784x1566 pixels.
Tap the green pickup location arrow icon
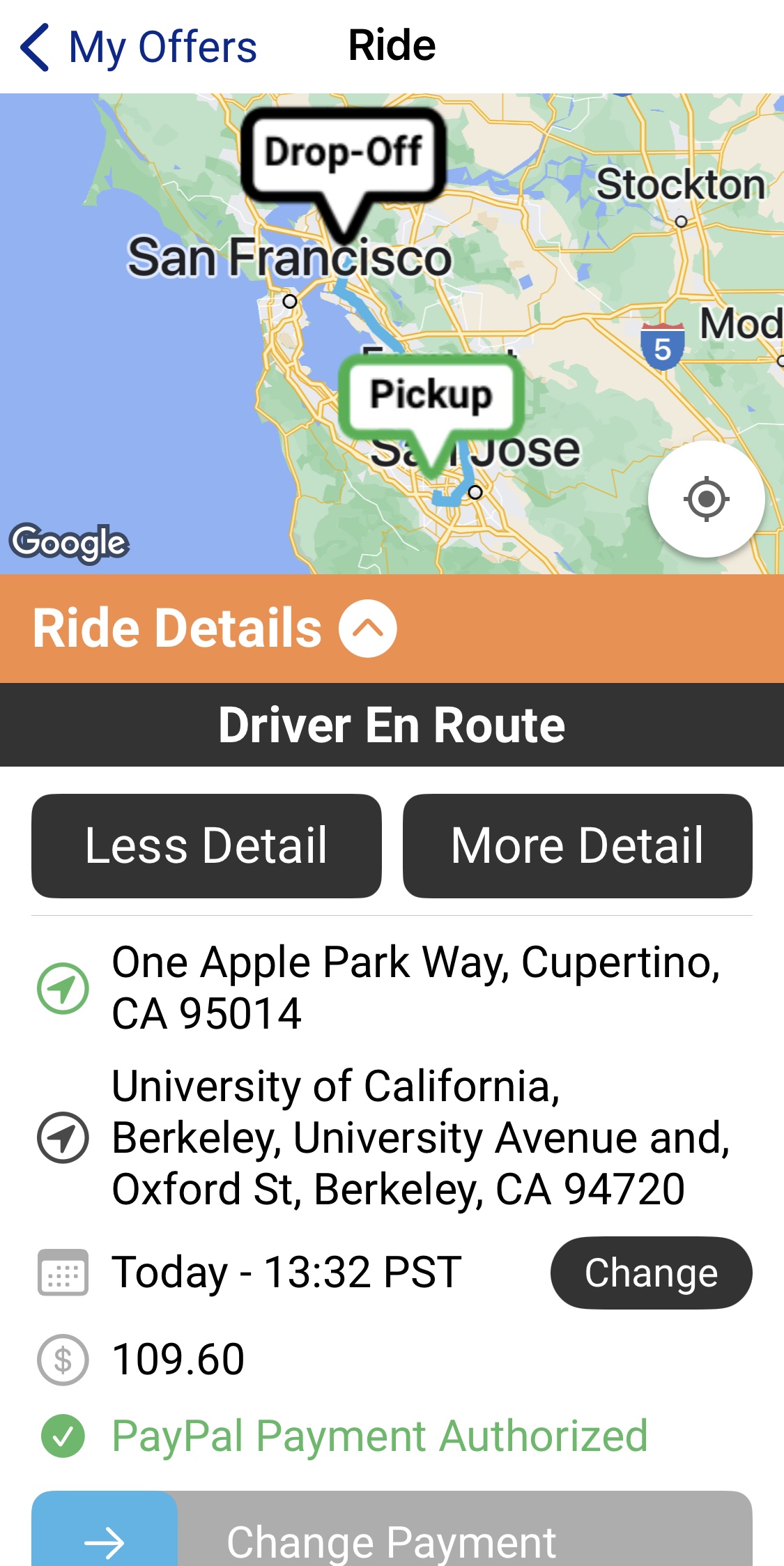[63, 988]
